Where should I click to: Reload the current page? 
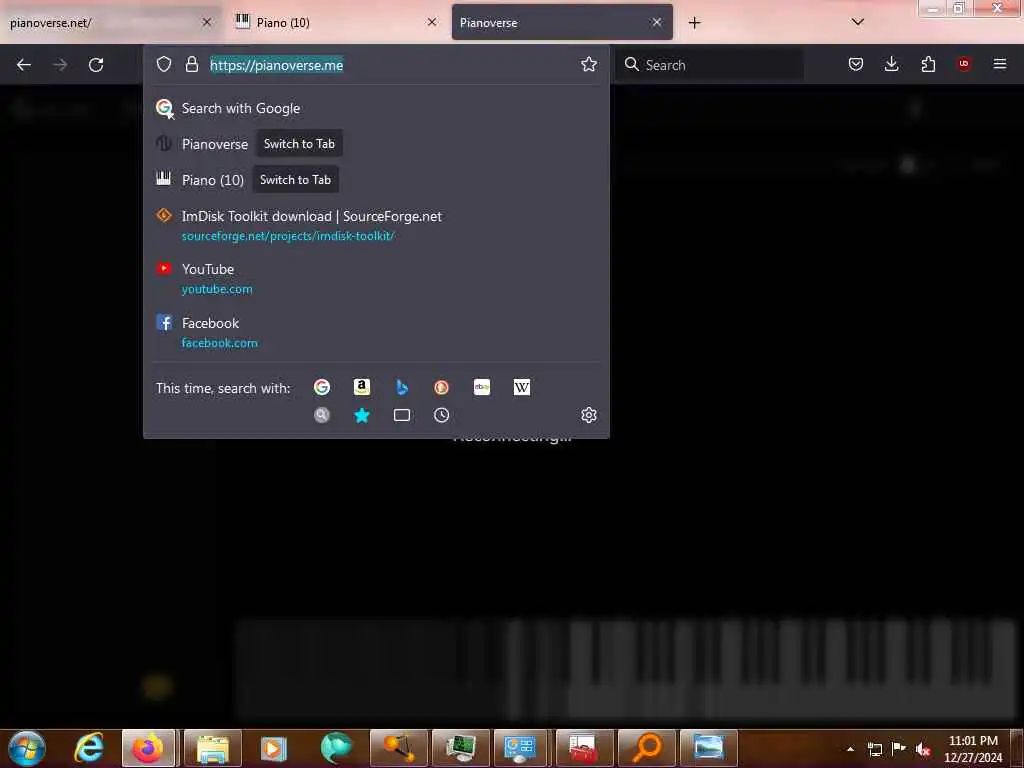pyautogui.click(x=96, y=65)
